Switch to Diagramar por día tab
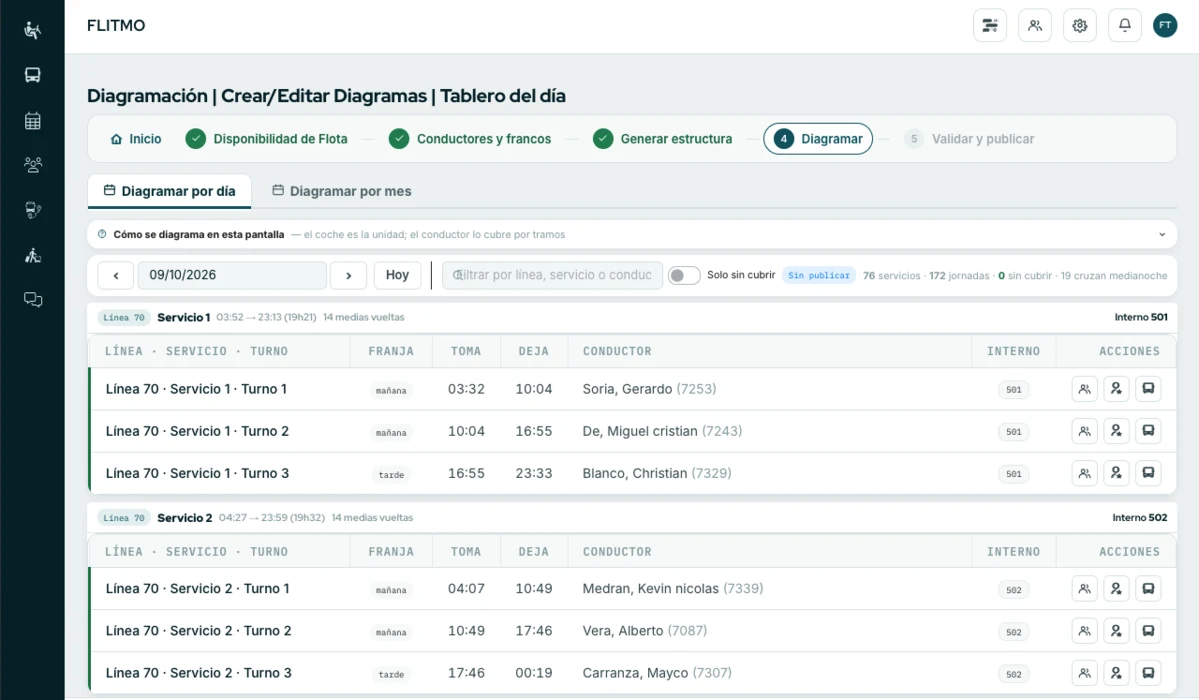Viewport: 1199px width, 700px height. click(x=170, y=191)
